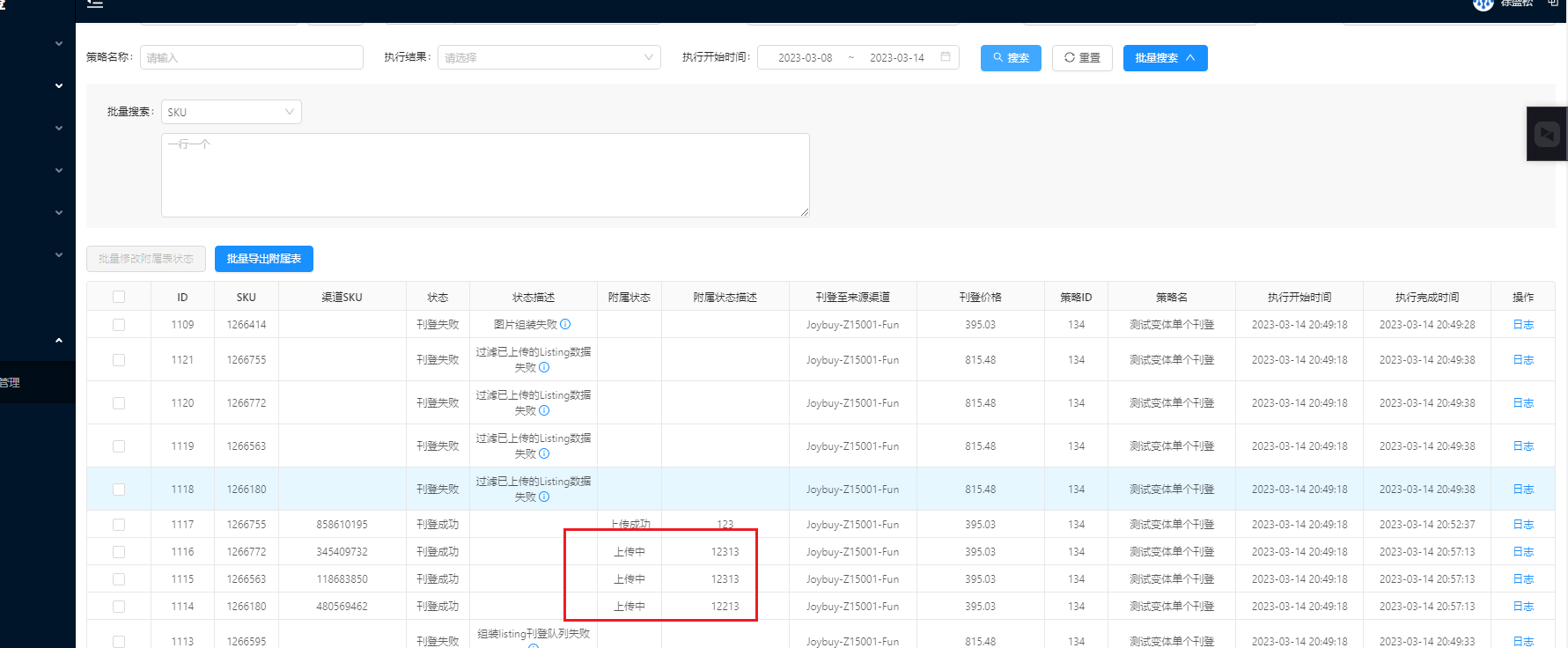This screenshot has width=1568, height=648.
Task: Open 日志 link for row 1117
Action: click(x=1523, y=525)
